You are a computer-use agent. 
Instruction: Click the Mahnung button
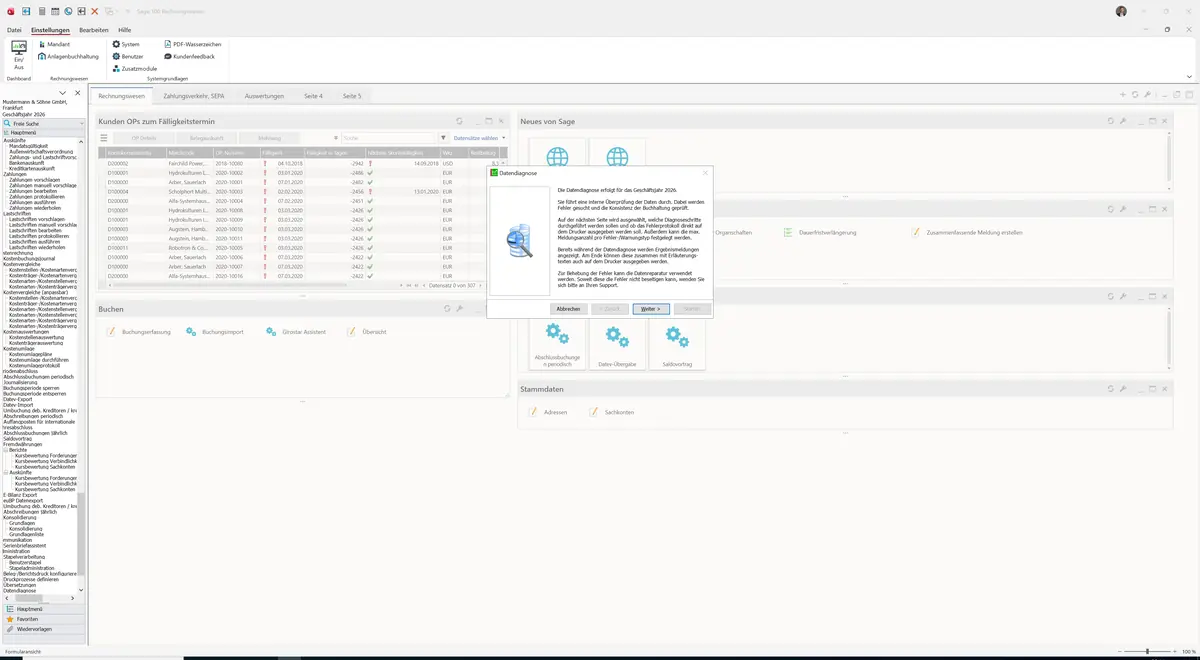[x=269, y=138]
